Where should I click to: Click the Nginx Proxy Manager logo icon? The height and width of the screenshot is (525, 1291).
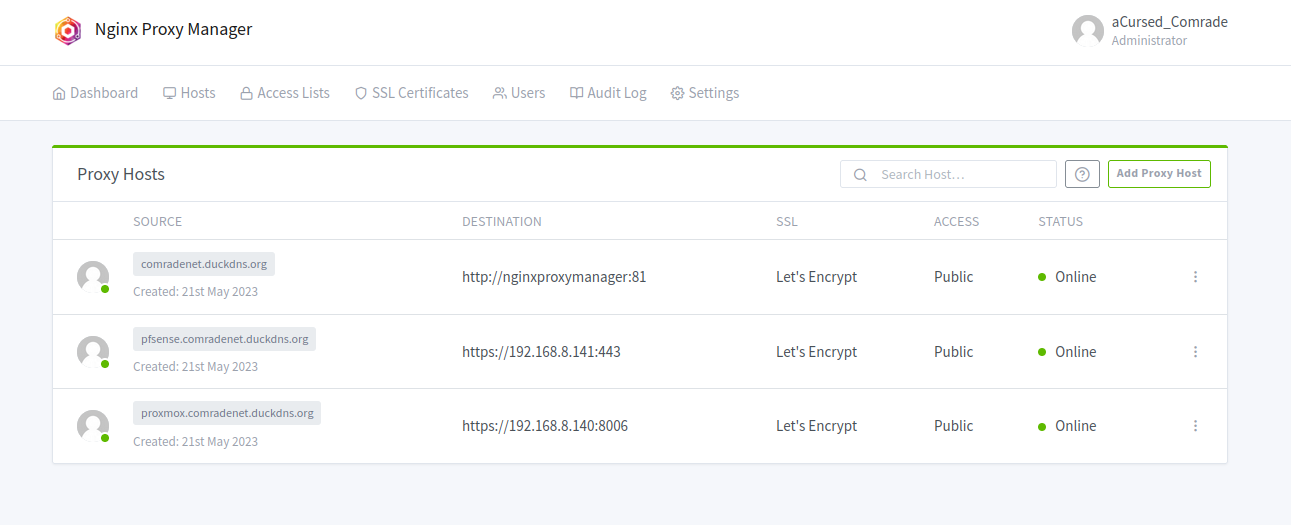point(68,30)
